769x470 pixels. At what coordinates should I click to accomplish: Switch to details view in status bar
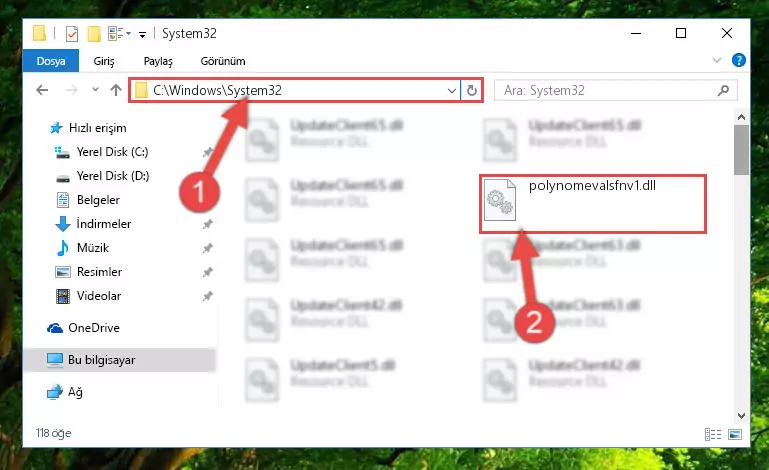(x=713, y=434)
